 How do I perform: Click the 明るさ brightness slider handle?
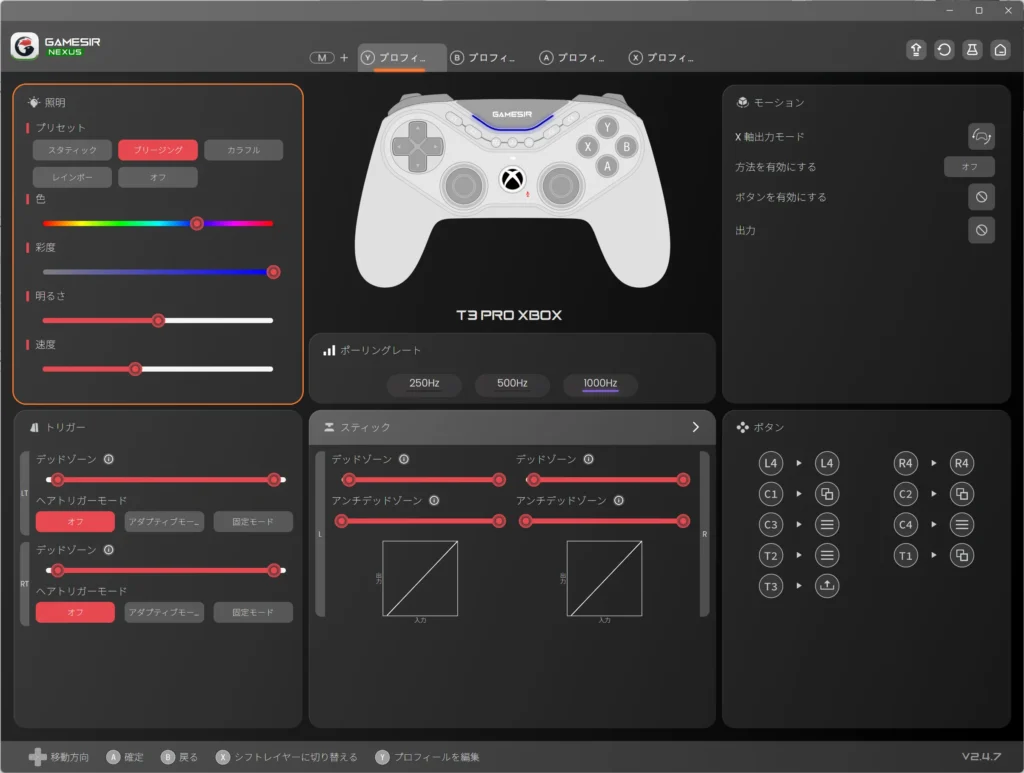(158, 321)
